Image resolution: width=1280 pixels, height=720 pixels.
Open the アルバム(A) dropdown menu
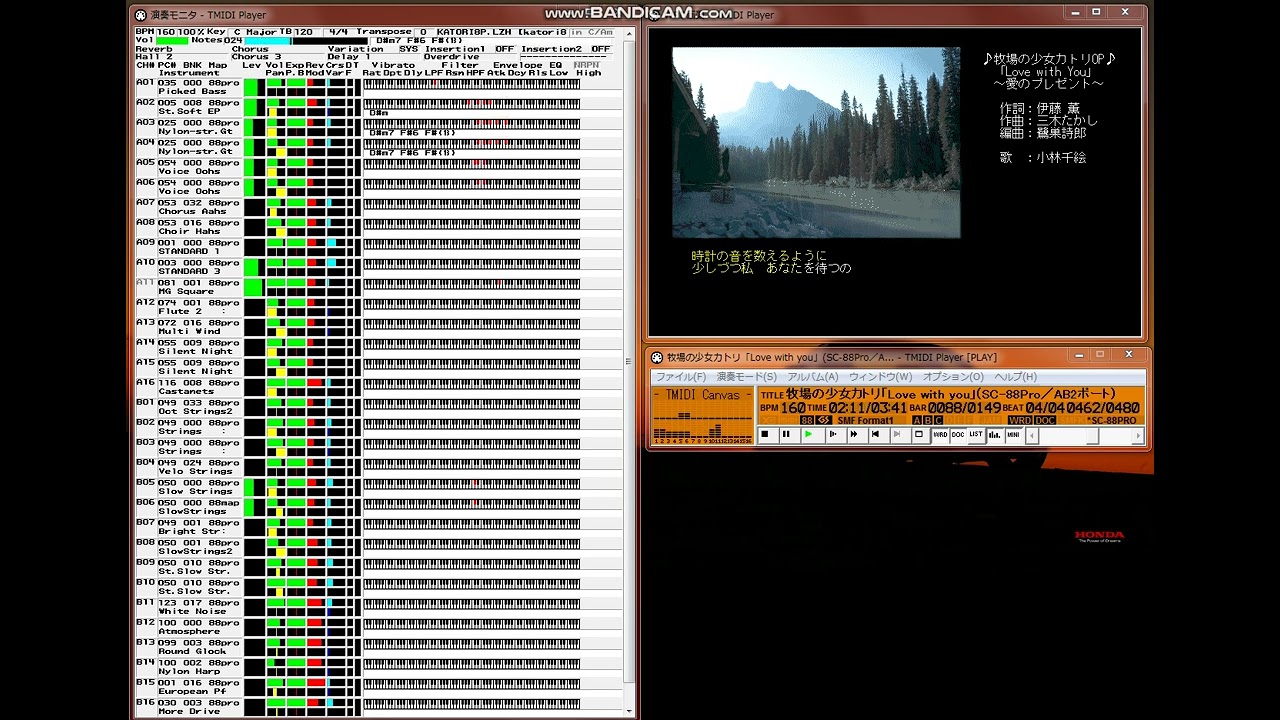(x=812, y=377)
